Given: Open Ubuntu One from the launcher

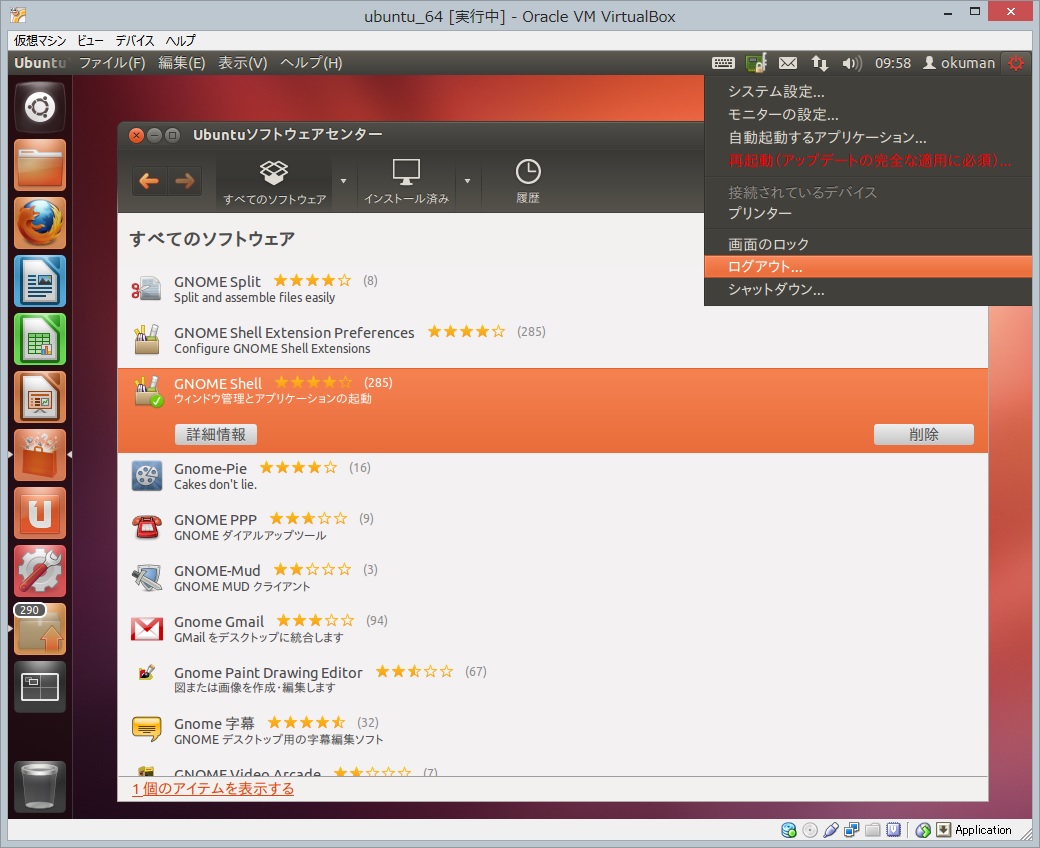Looking at the screenshot, I should (40, 513).
